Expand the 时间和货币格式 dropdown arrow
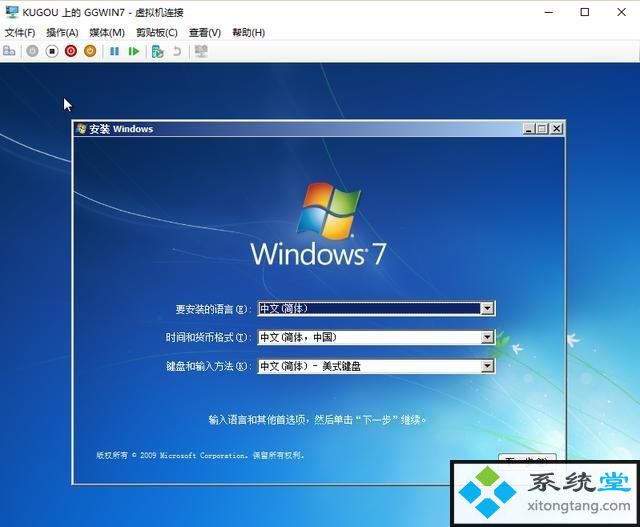640x527 pixels. click(x=487, y=338)
